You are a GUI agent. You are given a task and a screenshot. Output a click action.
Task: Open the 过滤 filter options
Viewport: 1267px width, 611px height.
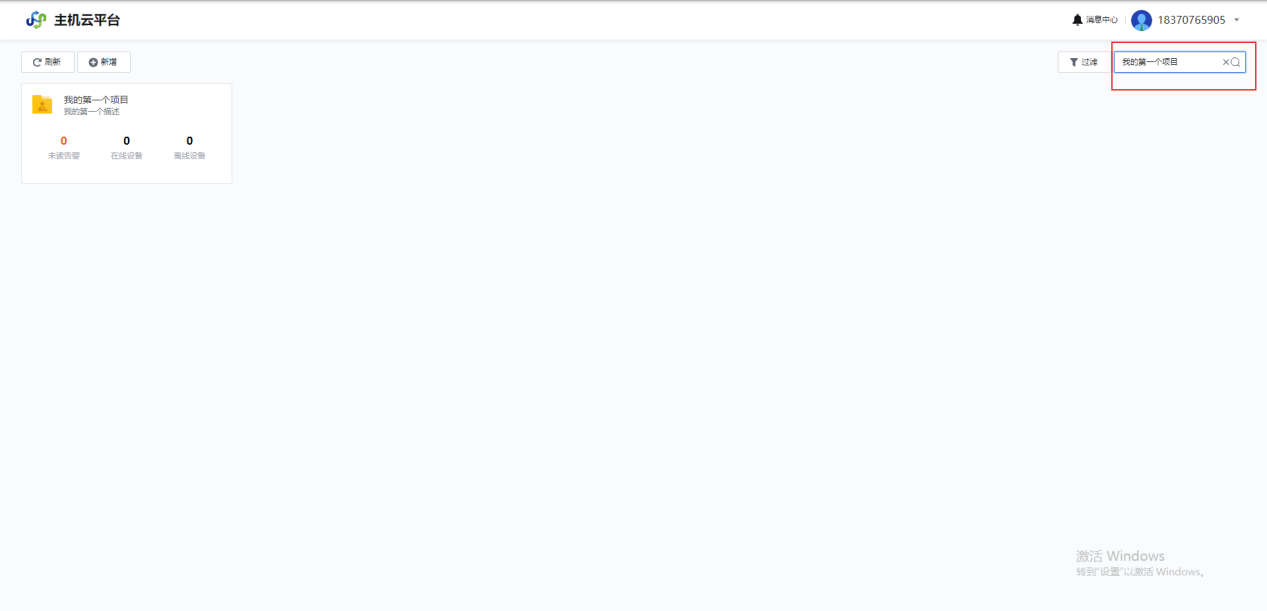[x=1083, y=62]
